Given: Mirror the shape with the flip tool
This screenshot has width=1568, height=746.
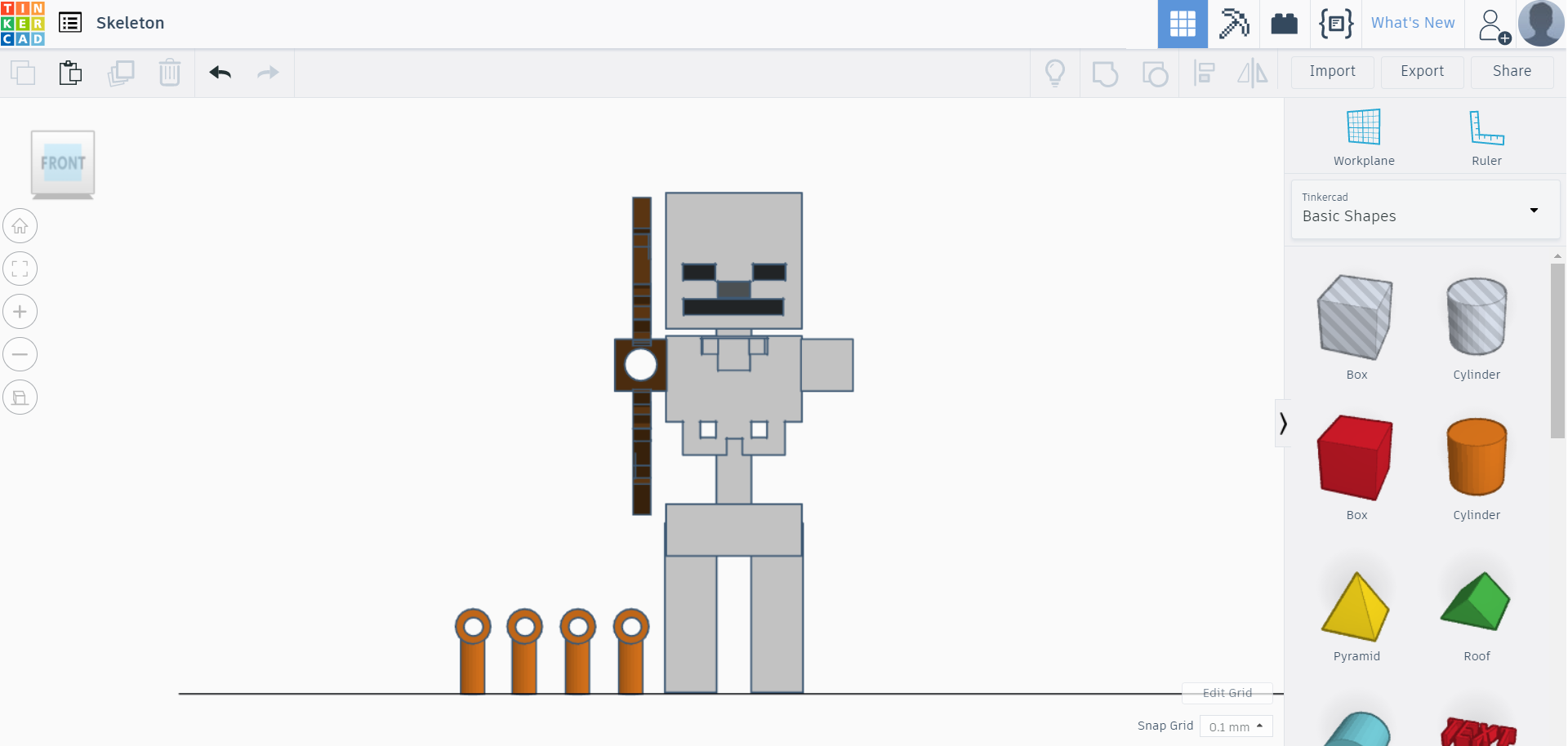Looking at the screenshot, I should pos(1253,73).
